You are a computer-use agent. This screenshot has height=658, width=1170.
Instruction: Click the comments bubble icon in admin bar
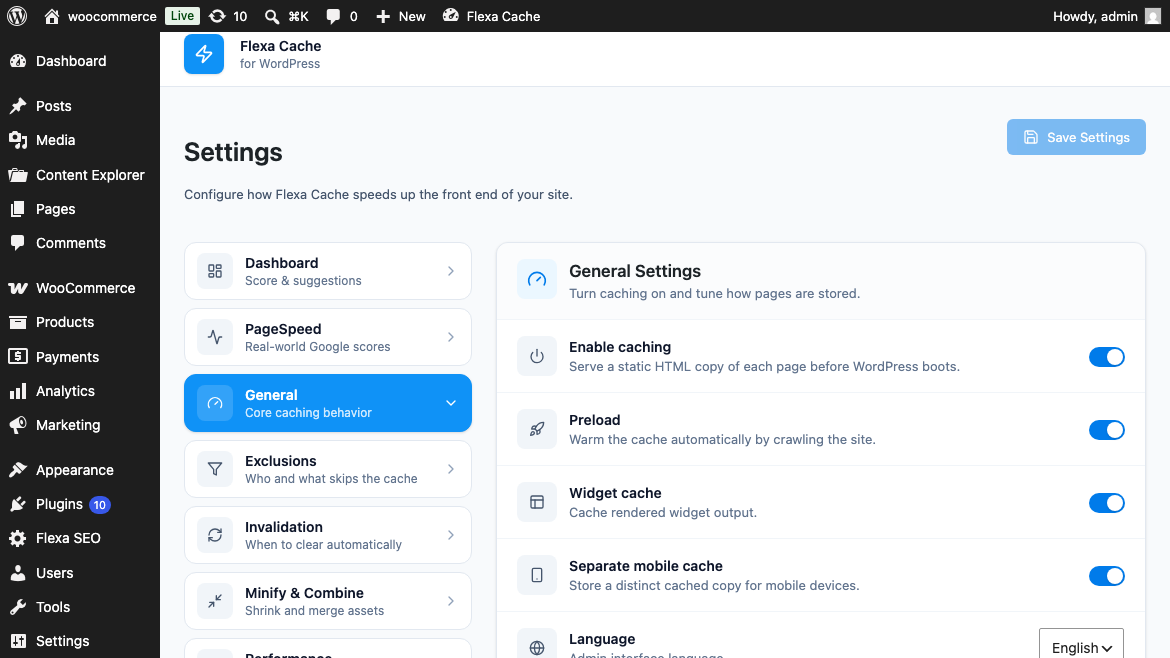coord(334,16)
